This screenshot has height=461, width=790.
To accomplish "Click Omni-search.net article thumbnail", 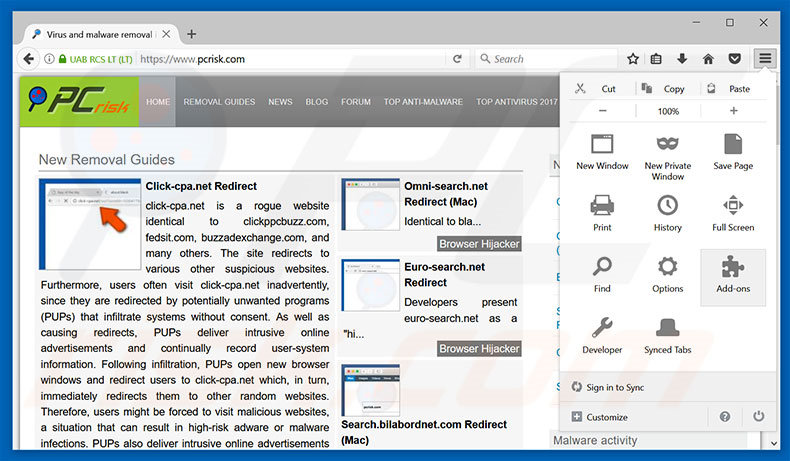I will click(370, 204).
